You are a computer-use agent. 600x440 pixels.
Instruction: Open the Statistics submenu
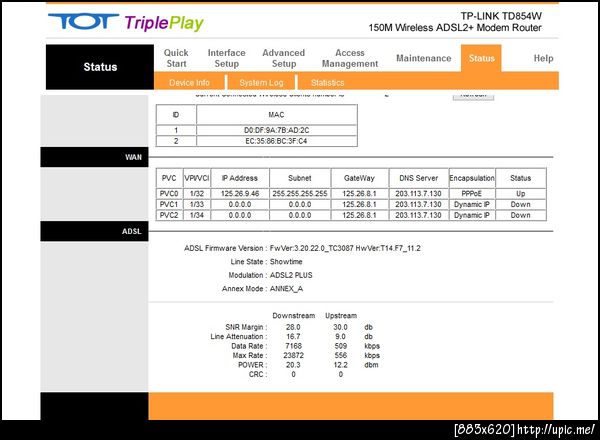click(328, 83)
